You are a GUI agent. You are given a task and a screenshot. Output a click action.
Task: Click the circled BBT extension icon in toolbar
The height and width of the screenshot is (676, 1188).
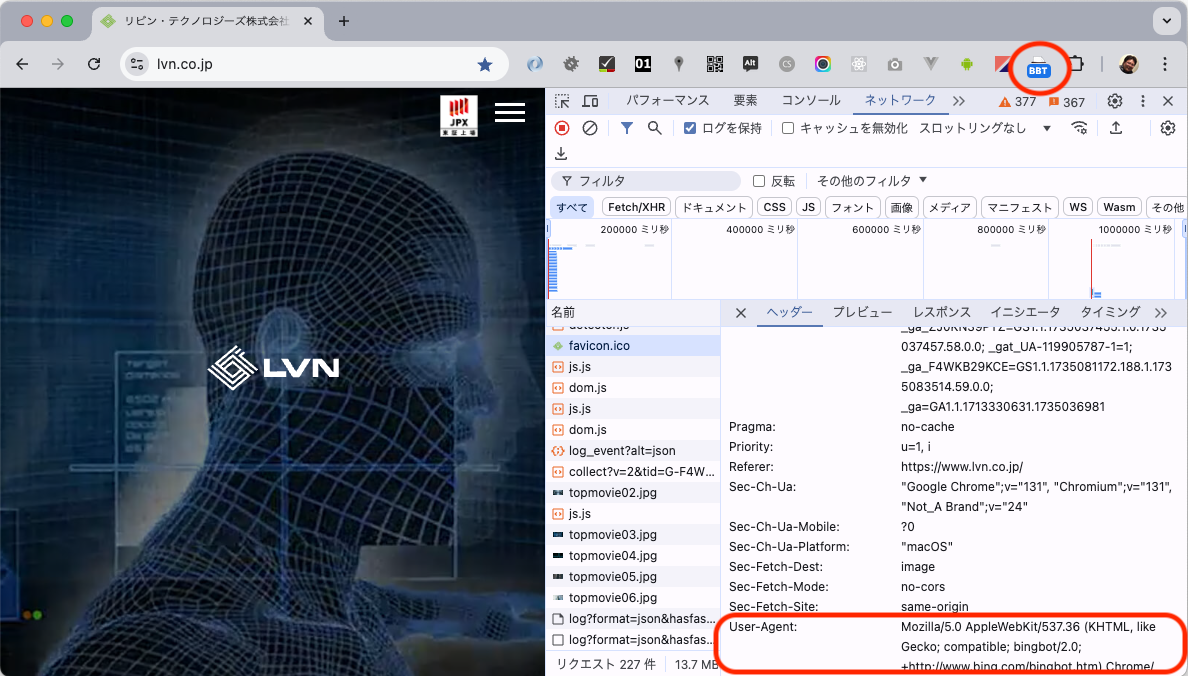[1038, 68]
